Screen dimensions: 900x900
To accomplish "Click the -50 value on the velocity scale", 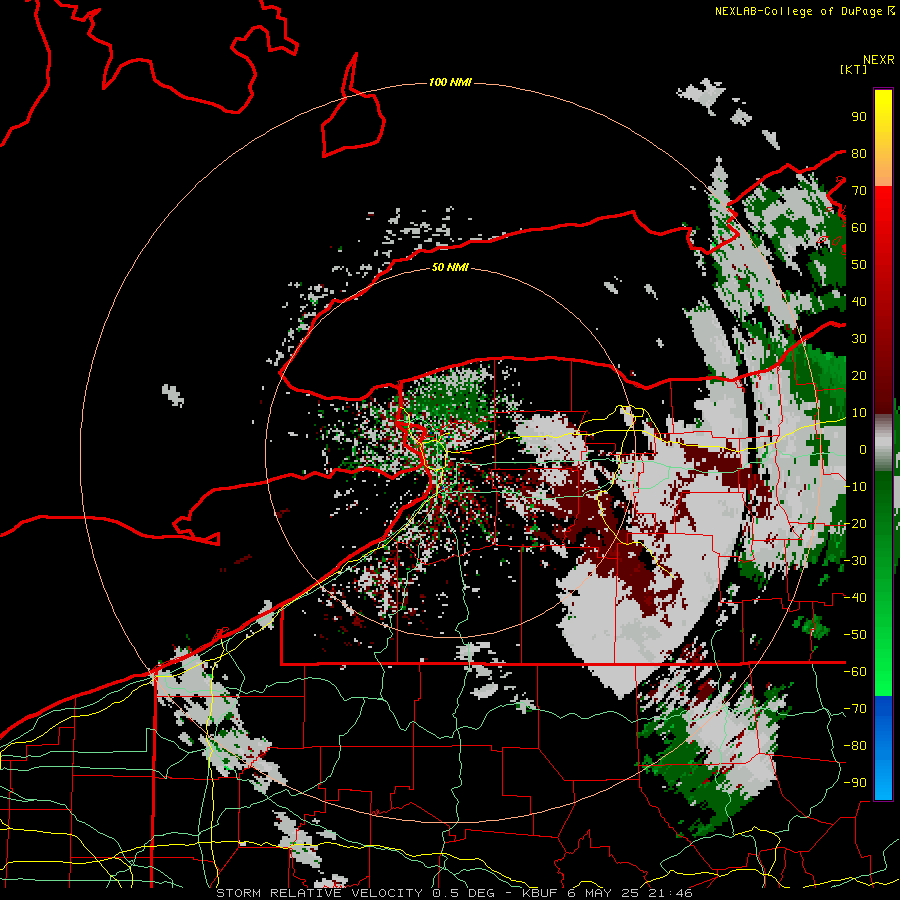I will [x=855, y=635].
